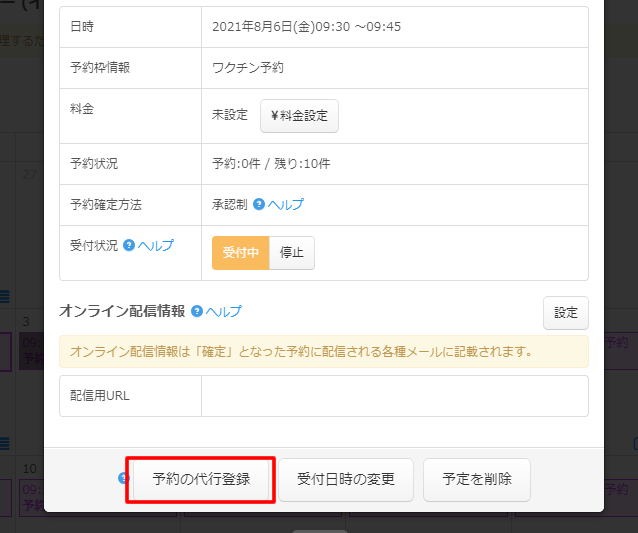Click help question icon beside 承認制
Image resolution: width=638 pixels, height=533 pixels.
[259, 204]
